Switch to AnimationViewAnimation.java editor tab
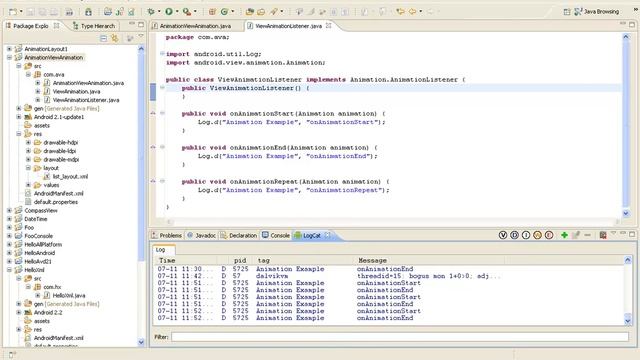Screen dimensions: 640x360 [x=195, y=26]
